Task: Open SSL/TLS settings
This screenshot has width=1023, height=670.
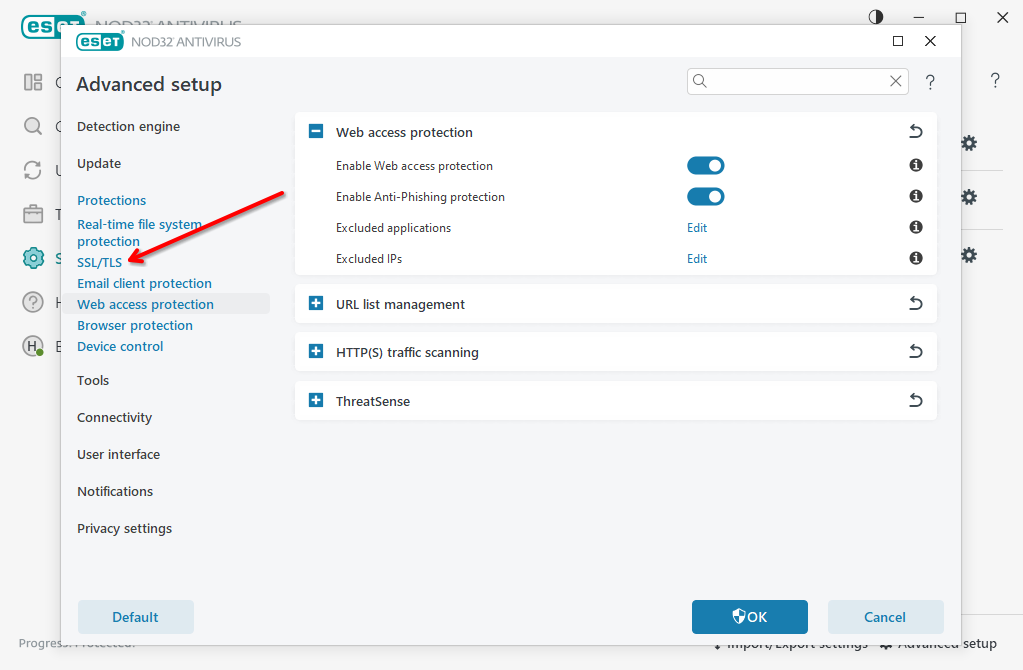Action: click(100, 262)
